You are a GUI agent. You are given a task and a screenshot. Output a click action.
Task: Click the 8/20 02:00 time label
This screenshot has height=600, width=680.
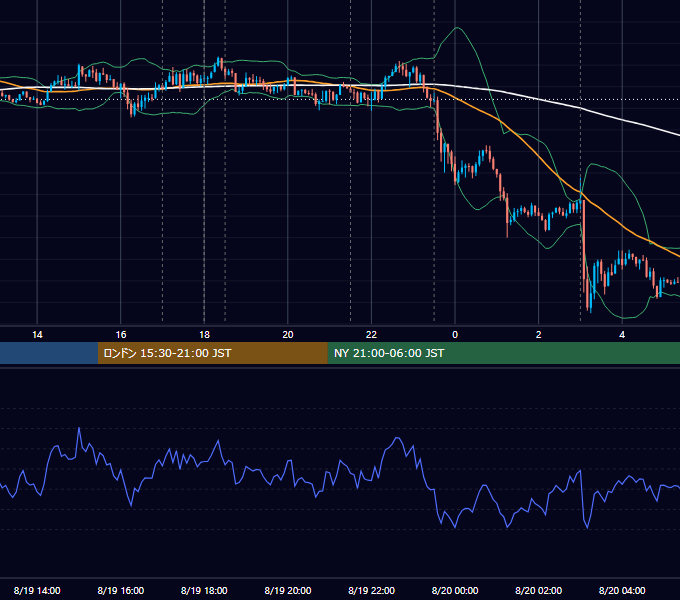click(x=539, y=590)
